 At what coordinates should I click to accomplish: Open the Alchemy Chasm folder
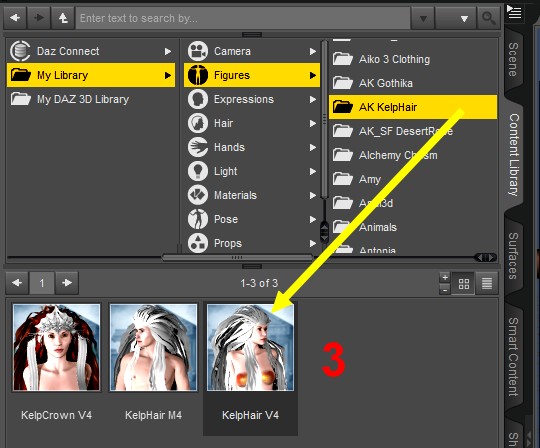[413, 155]
